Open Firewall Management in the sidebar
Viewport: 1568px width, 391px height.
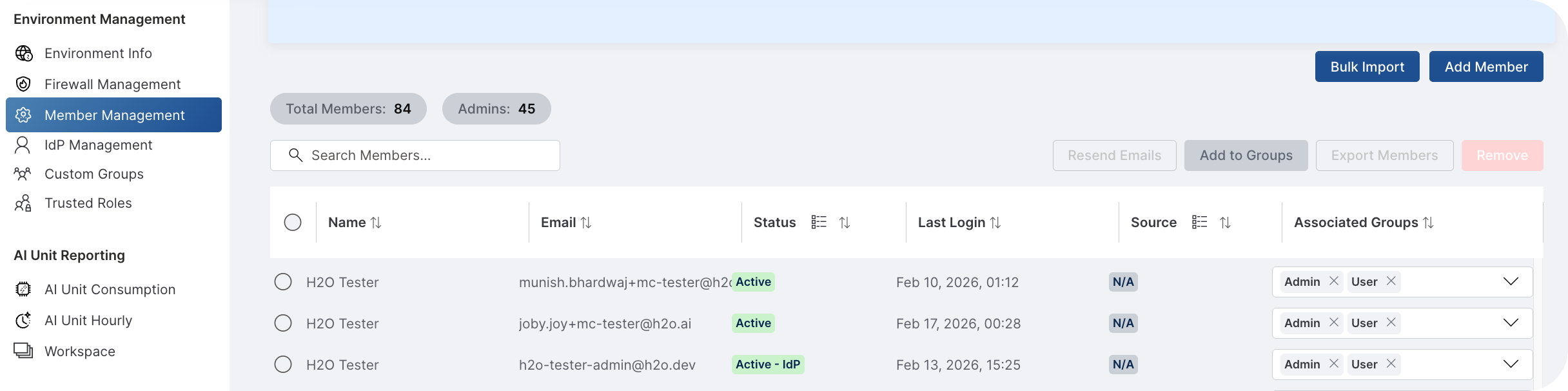tap(112, 85)
